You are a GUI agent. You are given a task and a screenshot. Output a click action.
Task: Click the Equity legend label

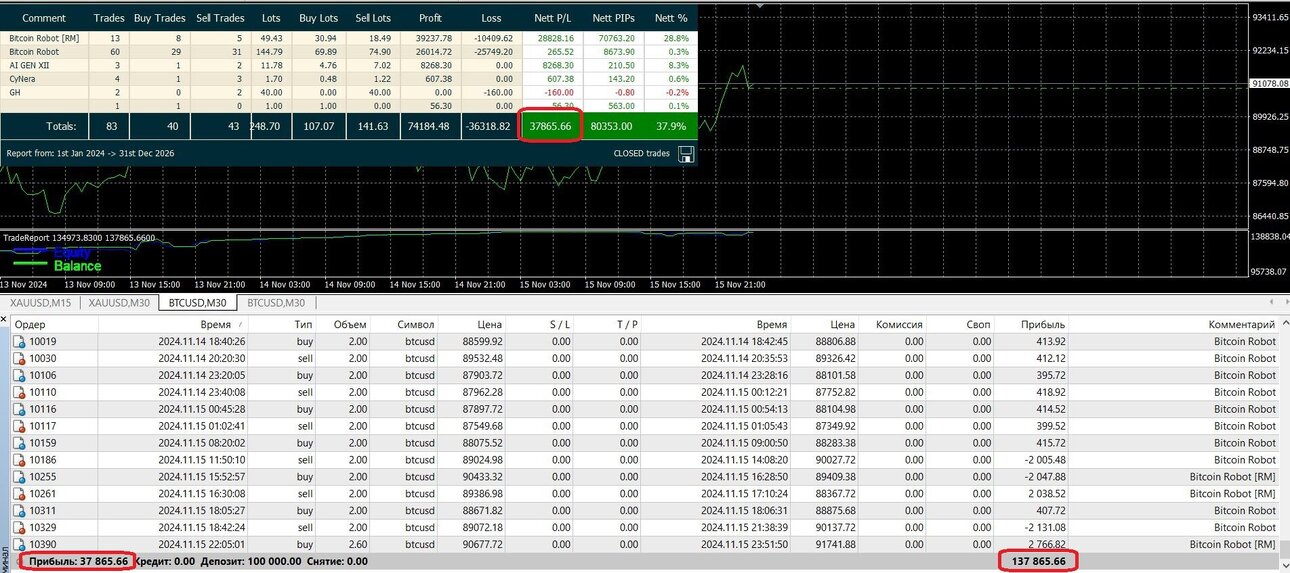click(x=72, y=253)
